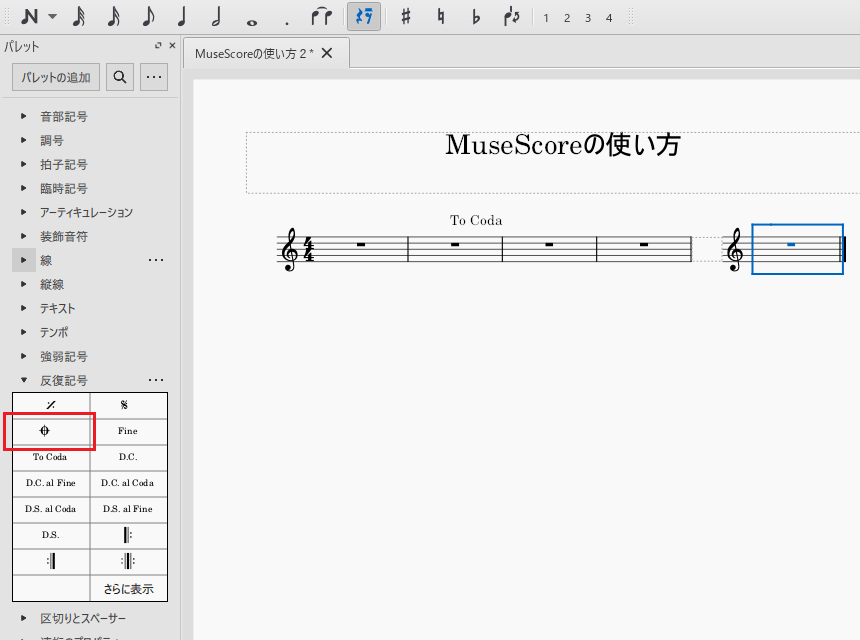Expand the 拍子記号 palette

(24, 164)
